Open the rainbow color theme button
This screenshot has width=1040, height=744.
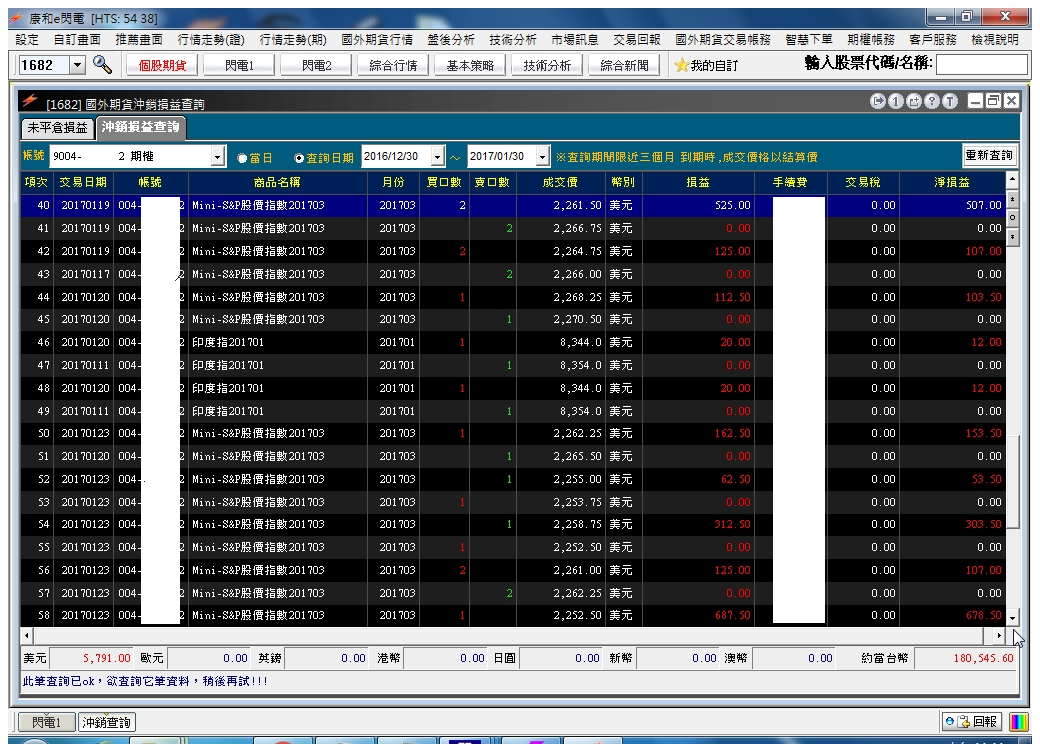tap(1019, 721)
